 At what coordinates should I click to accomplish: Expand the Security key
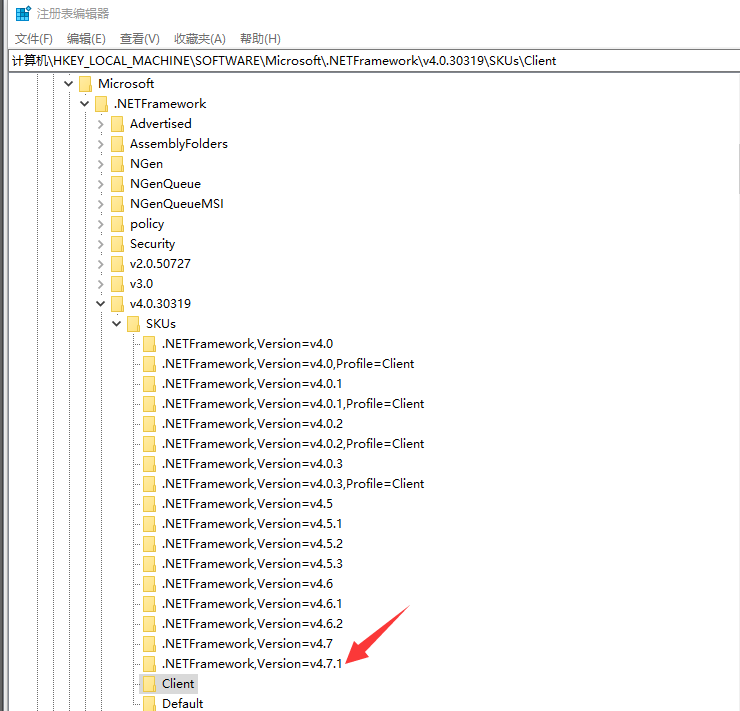[101, 244]
